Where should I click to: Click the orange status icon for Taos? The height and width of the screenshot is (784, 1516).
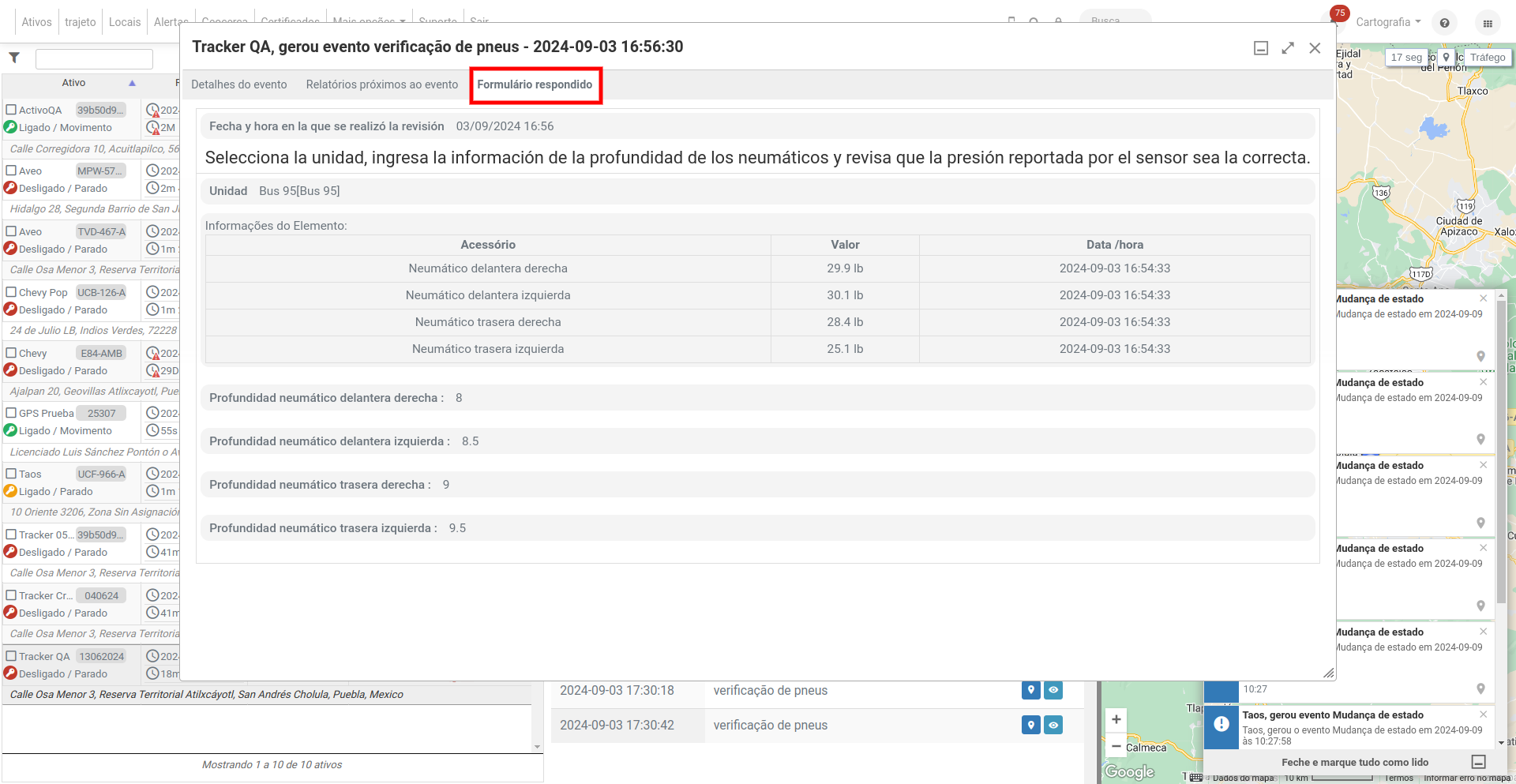pyautogui.click(x=10, y=491)
